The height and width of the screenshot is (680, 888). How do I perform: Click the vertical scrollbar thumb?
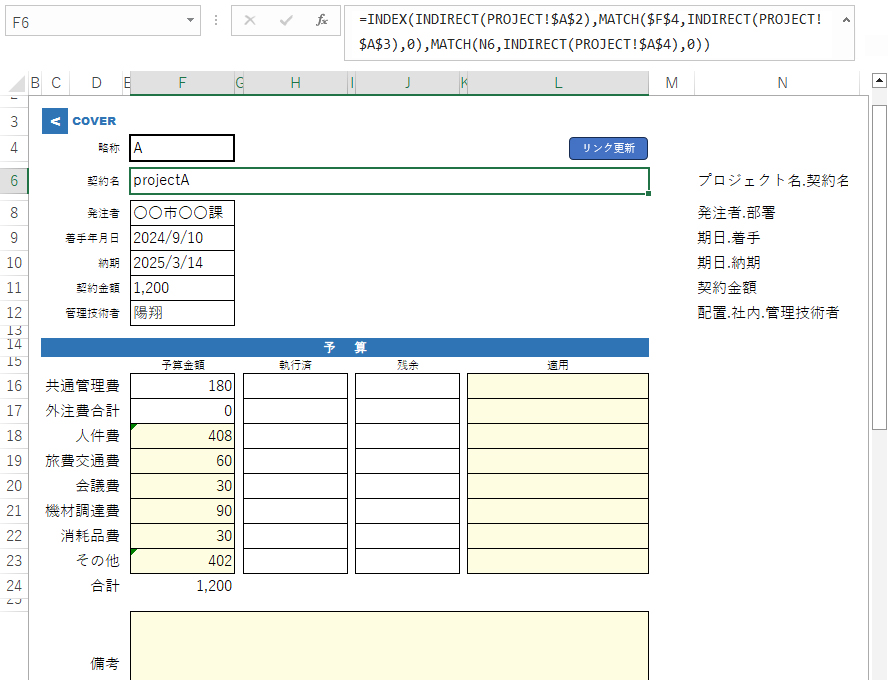tap(879, 265)
